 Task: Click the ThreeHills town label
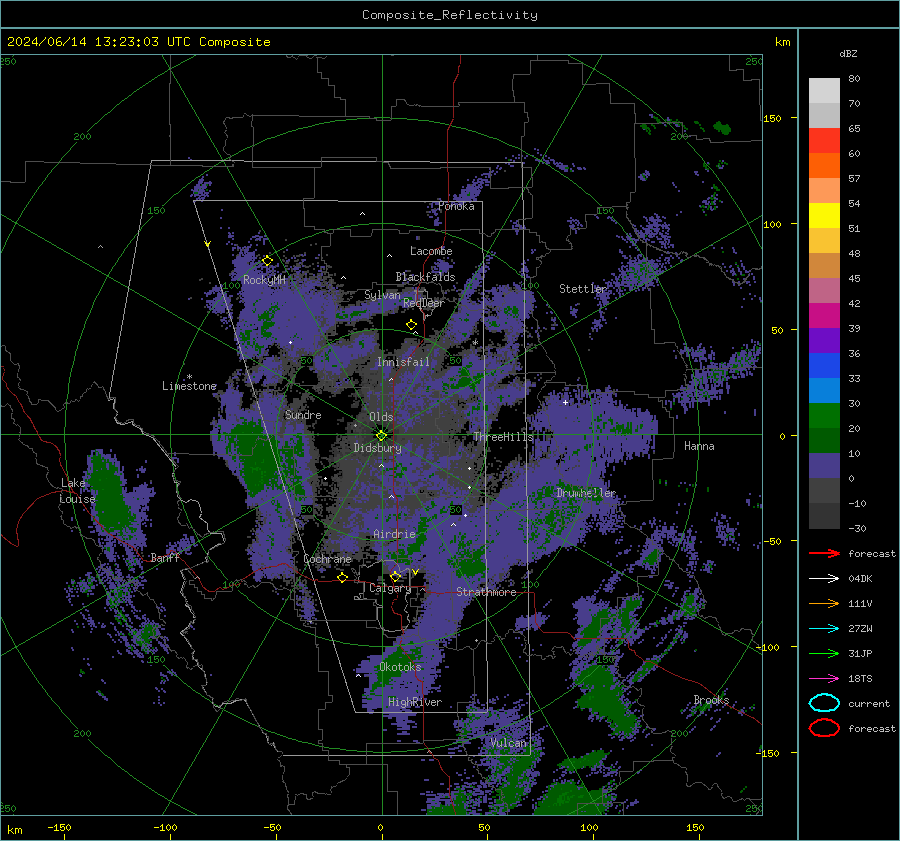click(503, 437)
